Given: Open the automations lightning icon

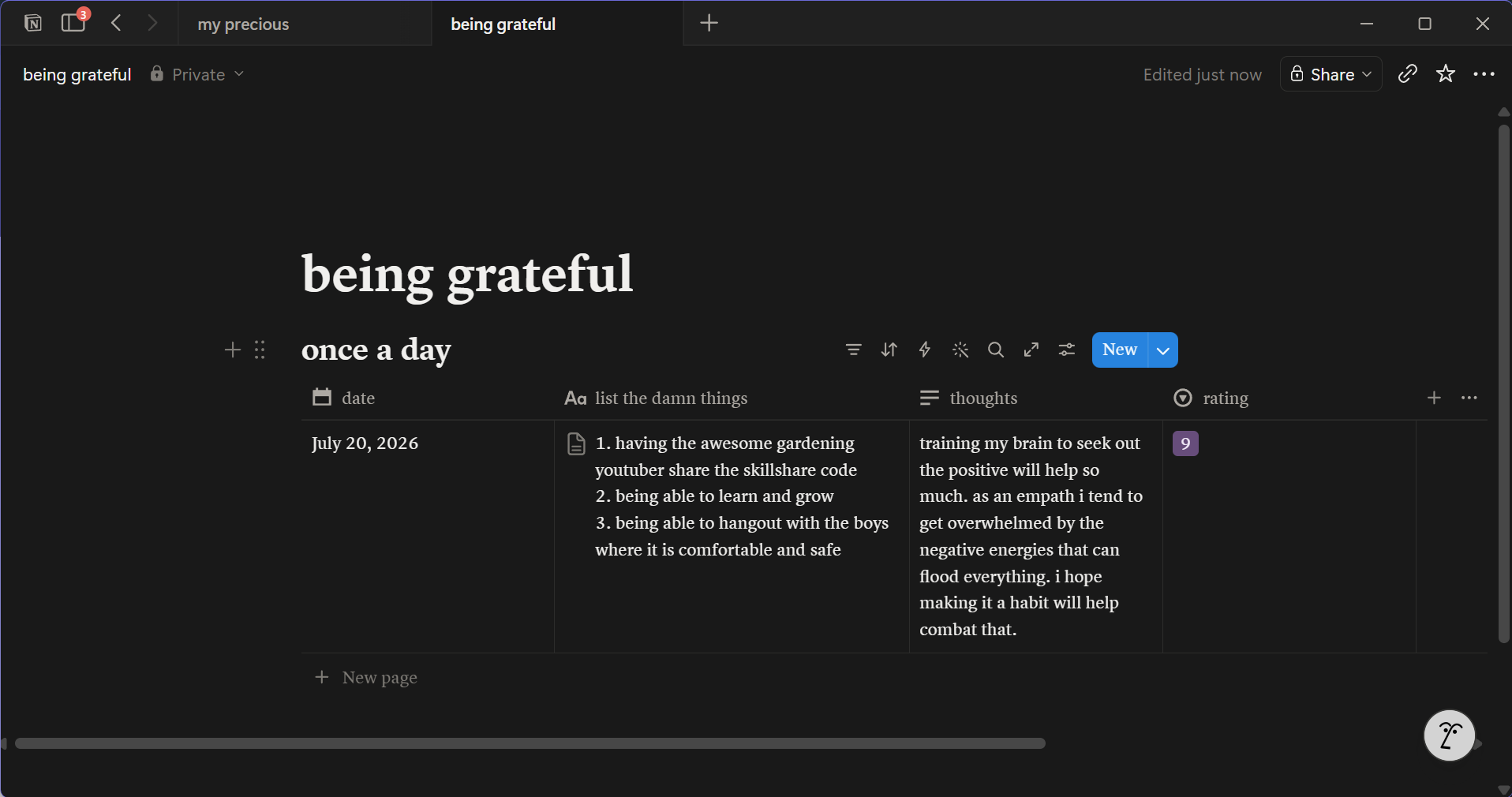Looking at the screenshot, I should [x=925, y=350].
